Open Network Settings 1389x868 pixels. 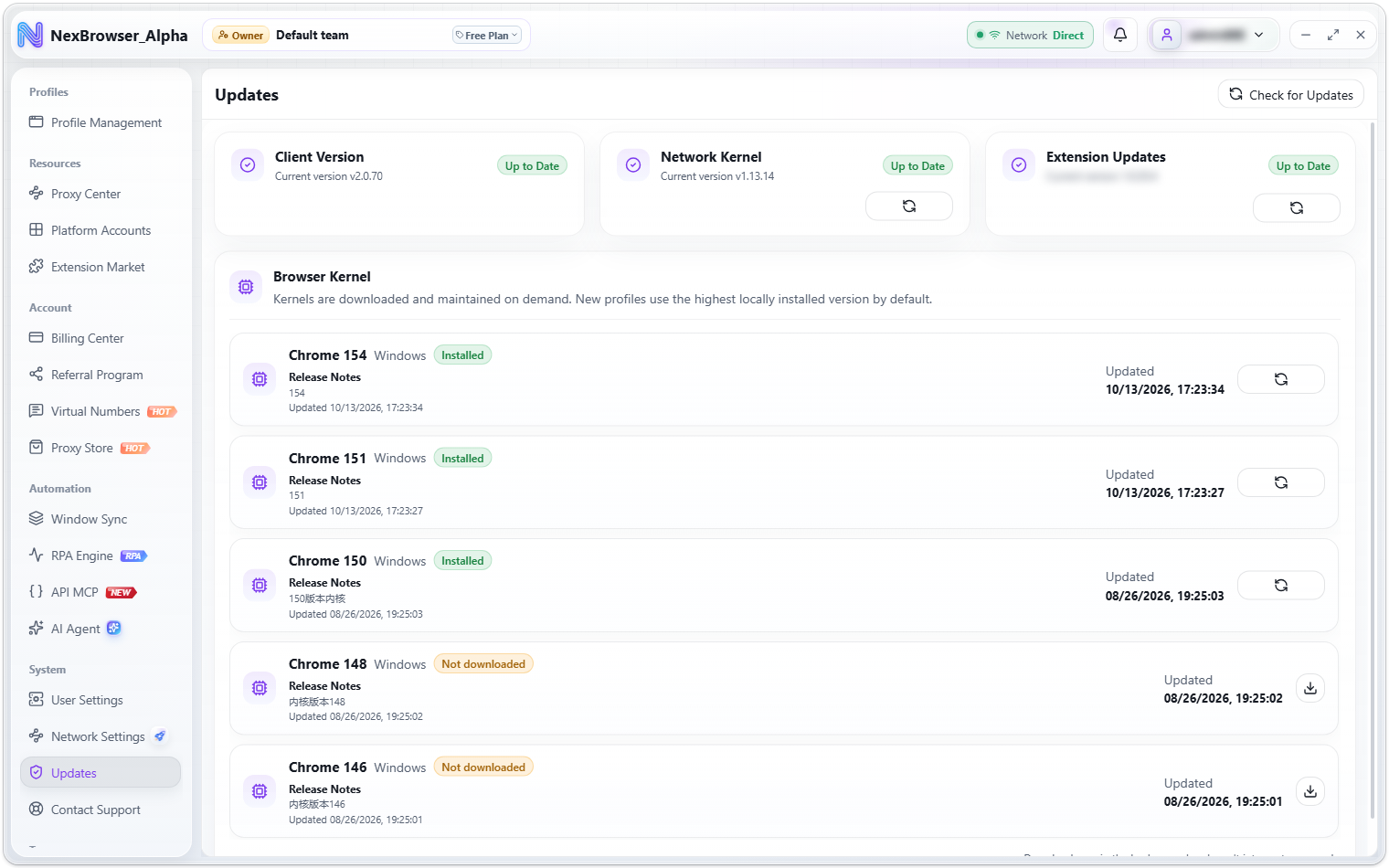pyautogui.click(x=101, y=736)
